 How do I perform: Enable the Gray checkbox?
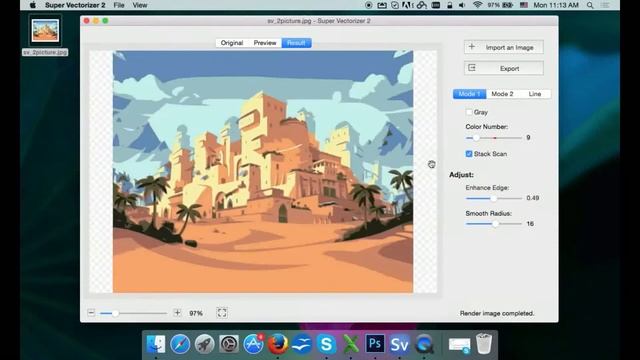[x=469, y=112]
